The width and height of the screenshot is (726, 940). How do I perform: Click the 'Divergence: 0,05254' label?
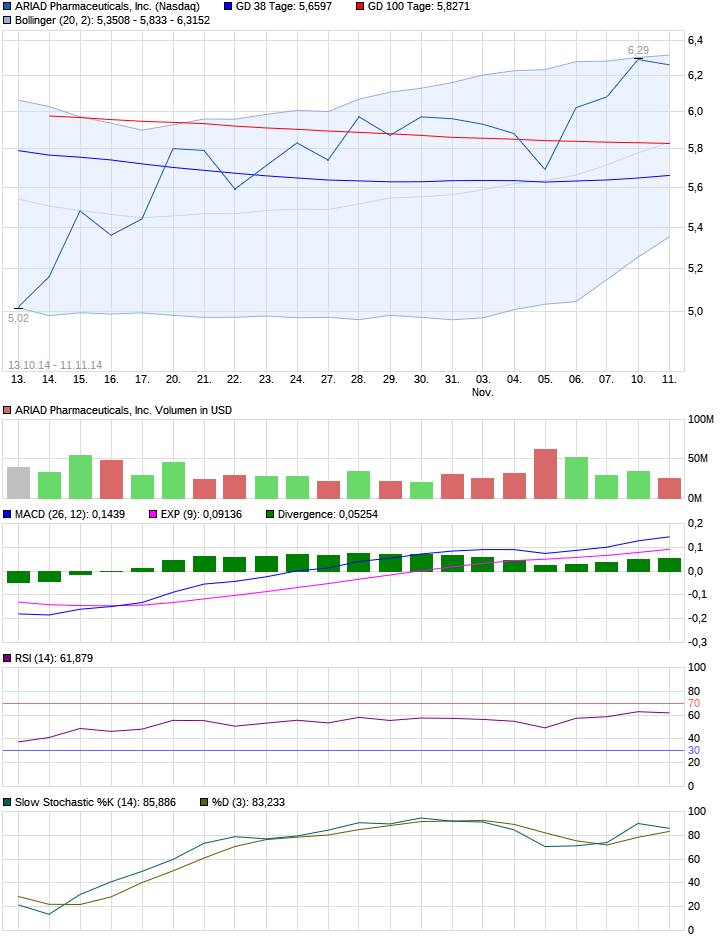(x=328, y=514)
